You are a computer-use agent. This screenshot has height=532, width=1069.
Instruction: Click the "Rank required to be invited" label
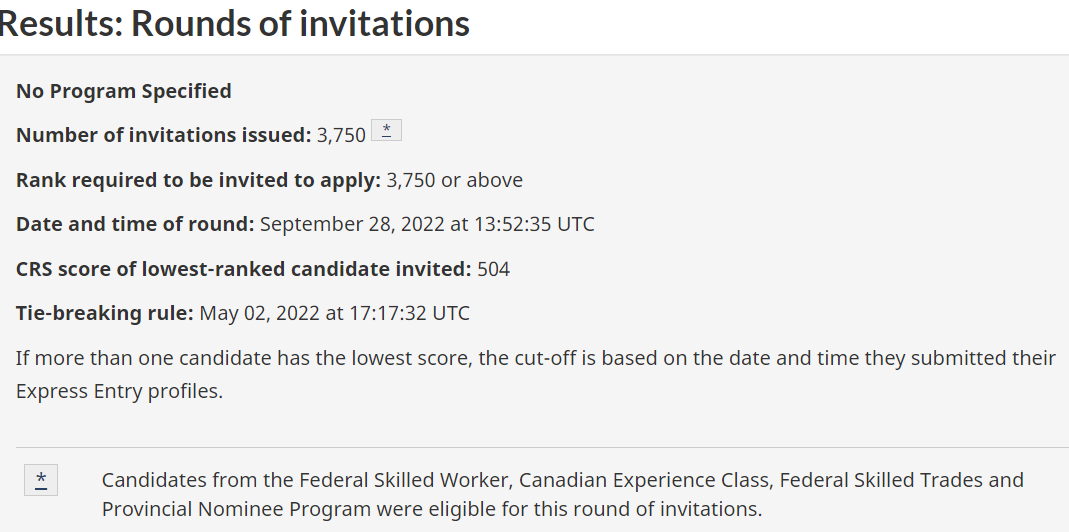(198, 180)
